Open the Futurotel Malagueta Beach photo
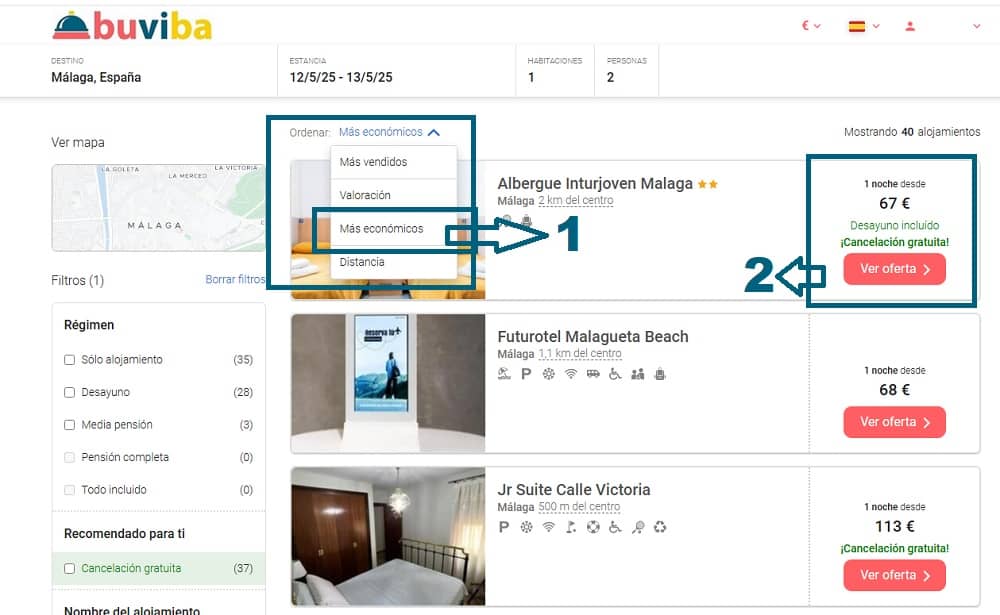Image resolution: width=1000 pixels, height=615 pixels. (x=388, y=383)
